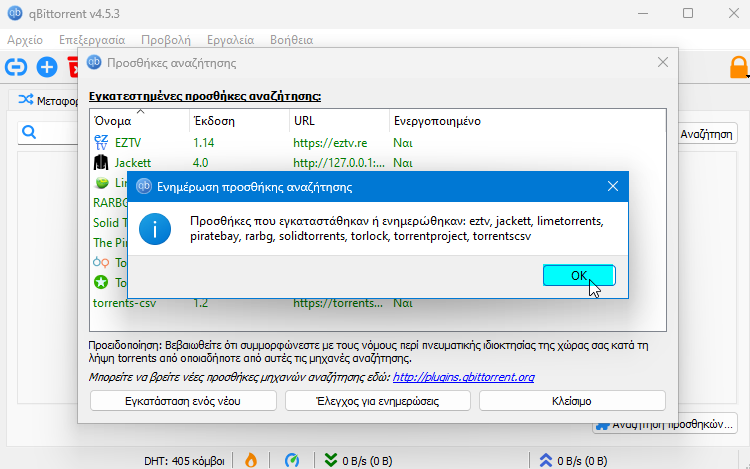Toggle alternative speed limits gauge icon
The image size is (750, 469).
click(292, 460)
